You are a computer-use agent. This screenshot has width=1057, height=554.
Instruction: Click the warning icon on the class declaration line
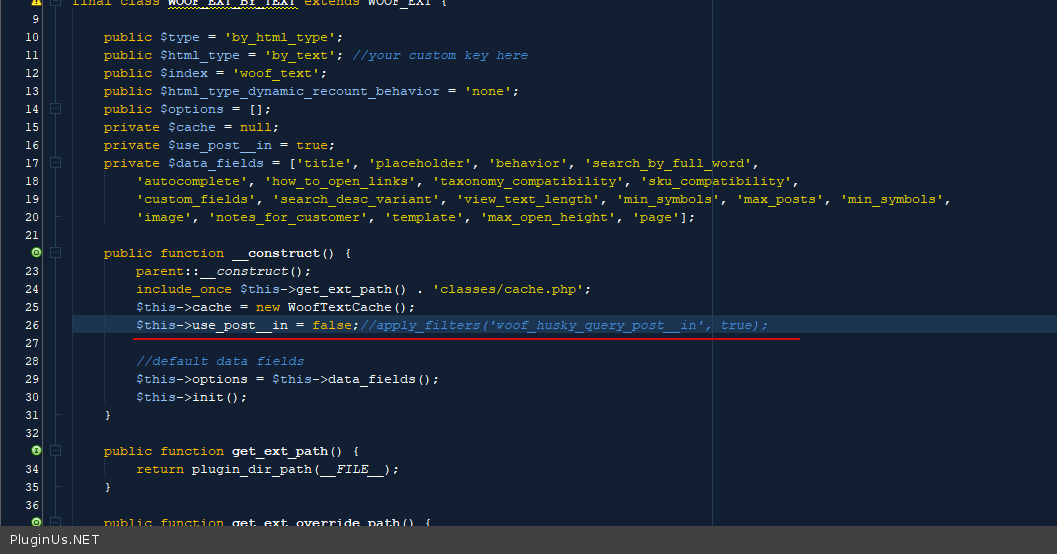37,3
